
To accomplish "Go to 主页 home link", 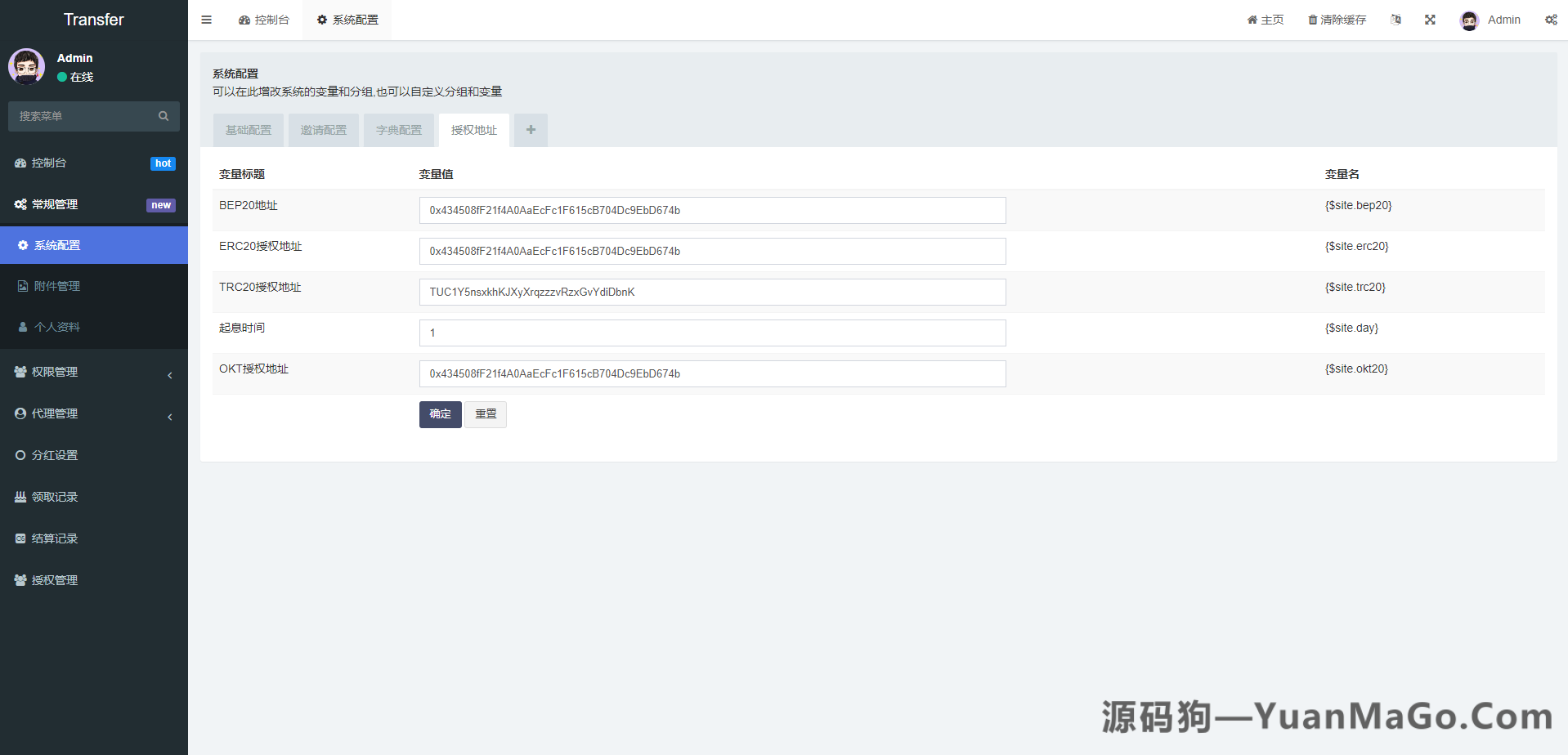I will click(x=1265, y=20).
